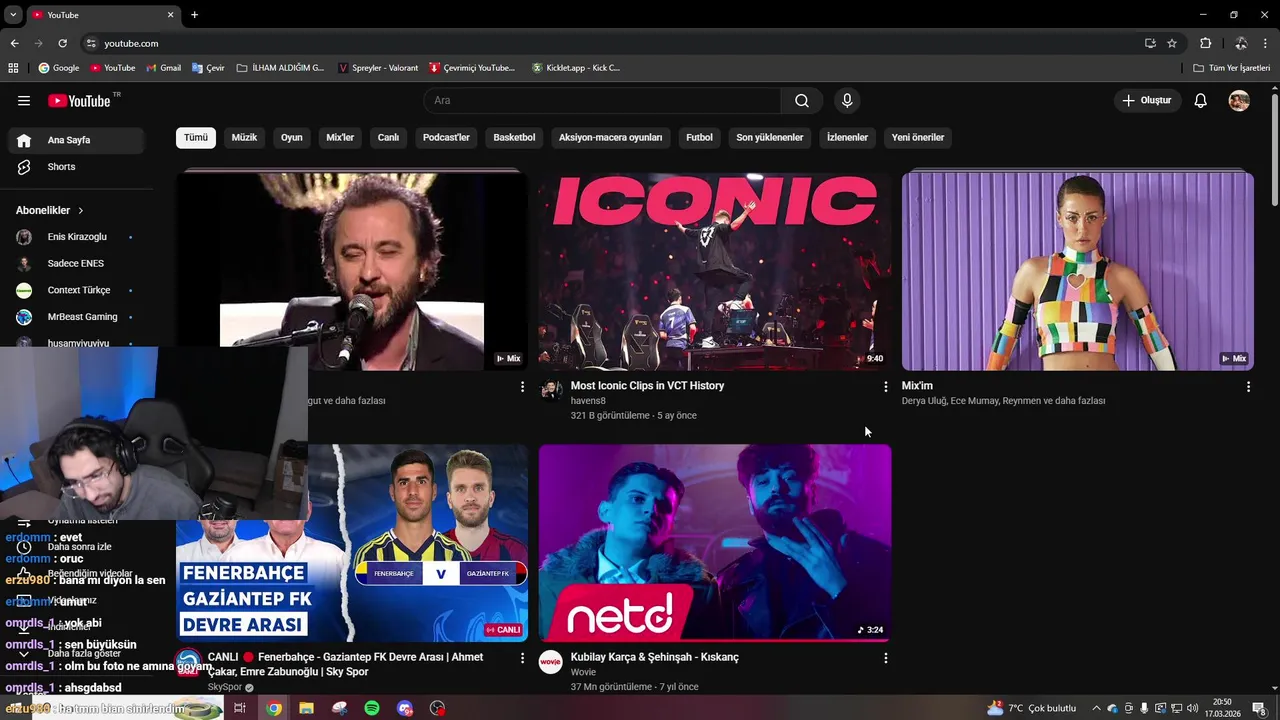This screenshot has height=720, width=1280.
Task: Open the account avatar menu
Action: click(x=1239, y=100)
